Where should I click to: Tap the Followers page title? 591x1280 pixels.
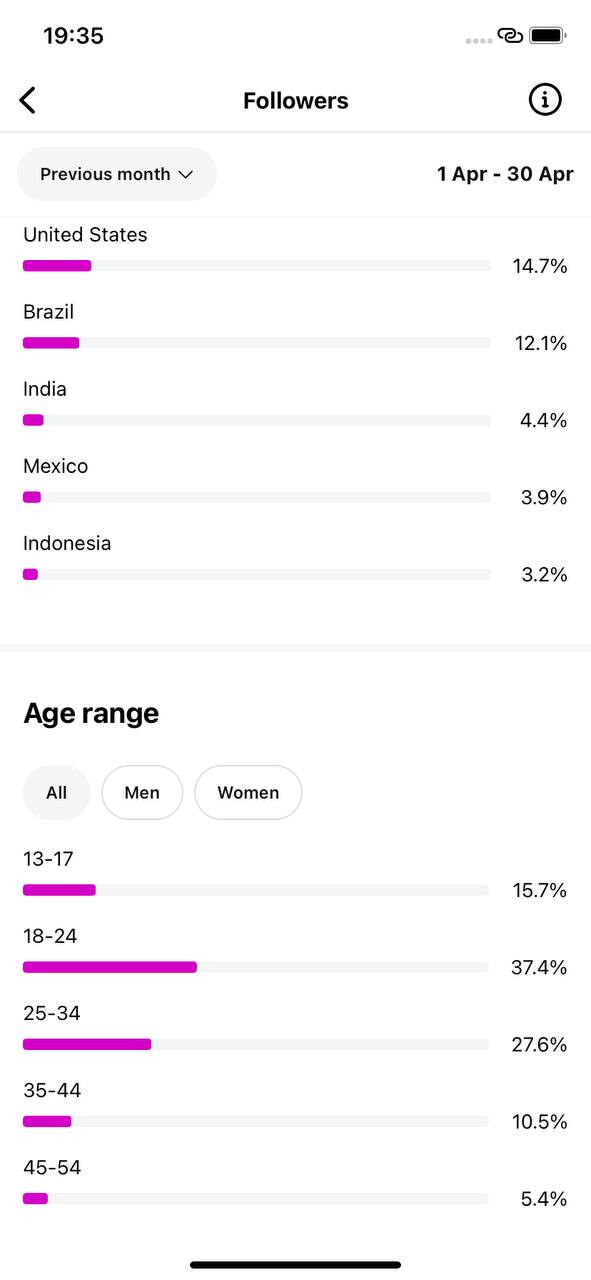pos(296,101)
